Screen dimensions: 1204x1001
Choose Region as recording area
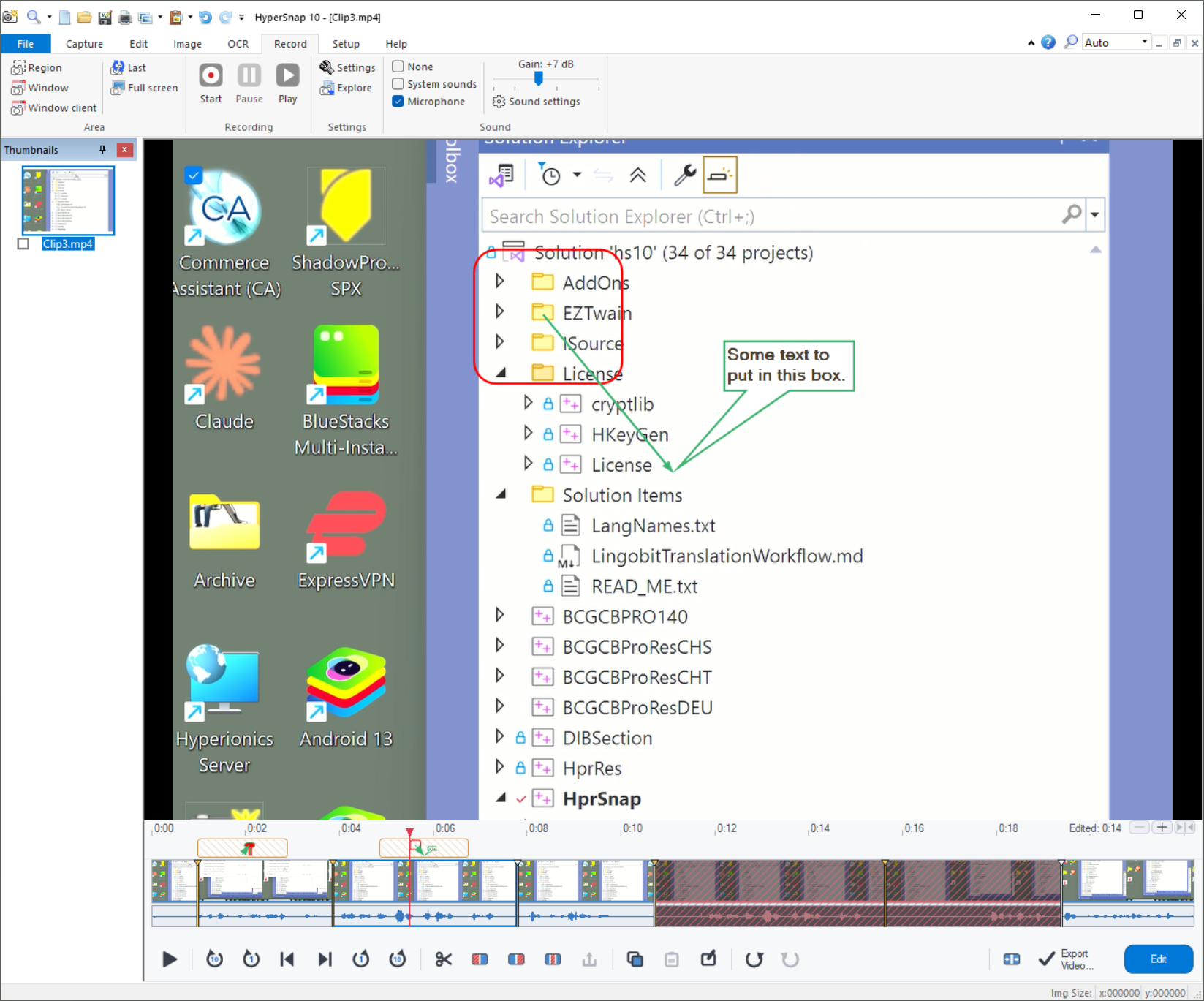[37, 67]
